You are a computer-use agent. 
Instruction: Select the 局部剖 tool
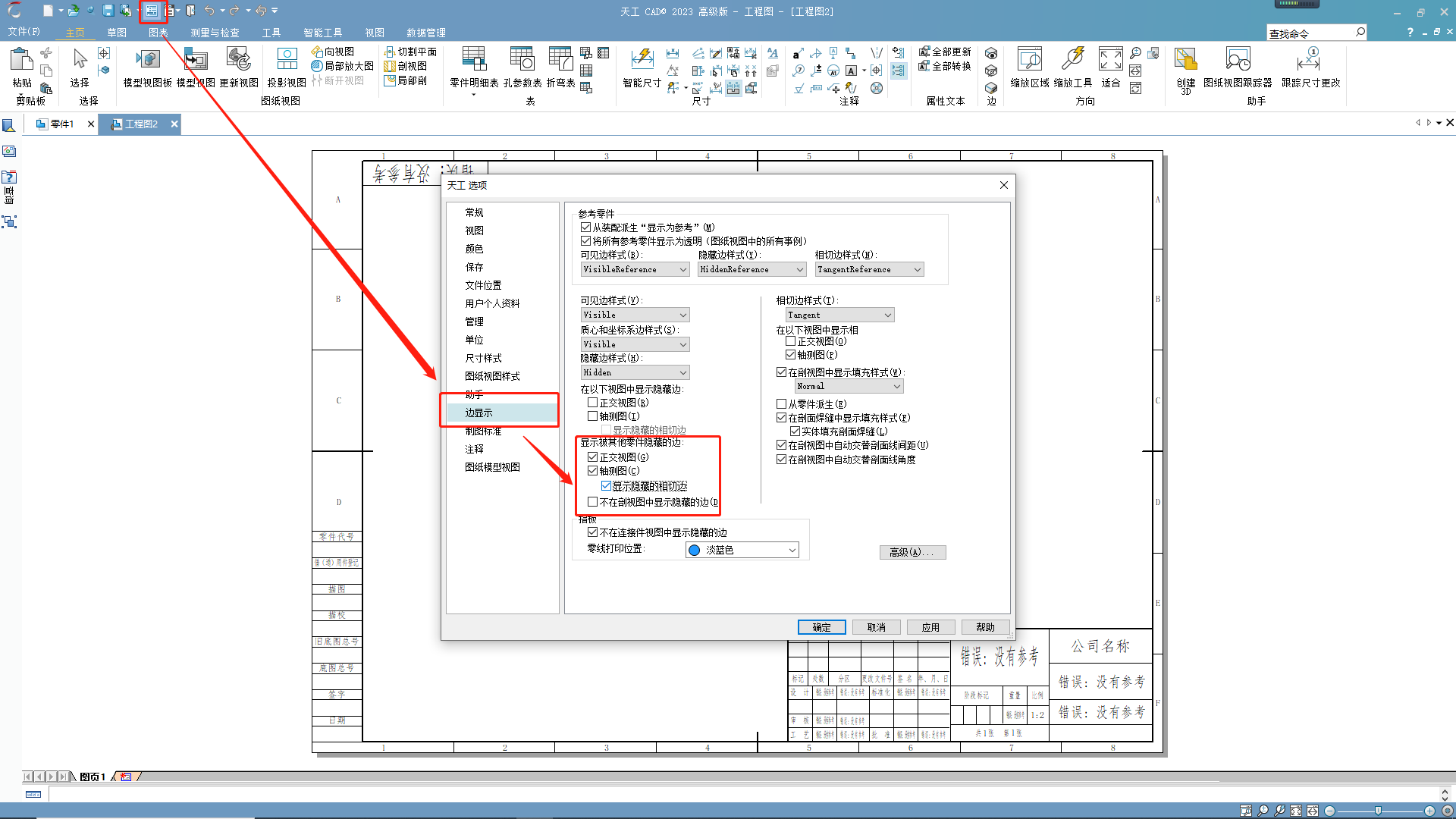coord(406,80)
